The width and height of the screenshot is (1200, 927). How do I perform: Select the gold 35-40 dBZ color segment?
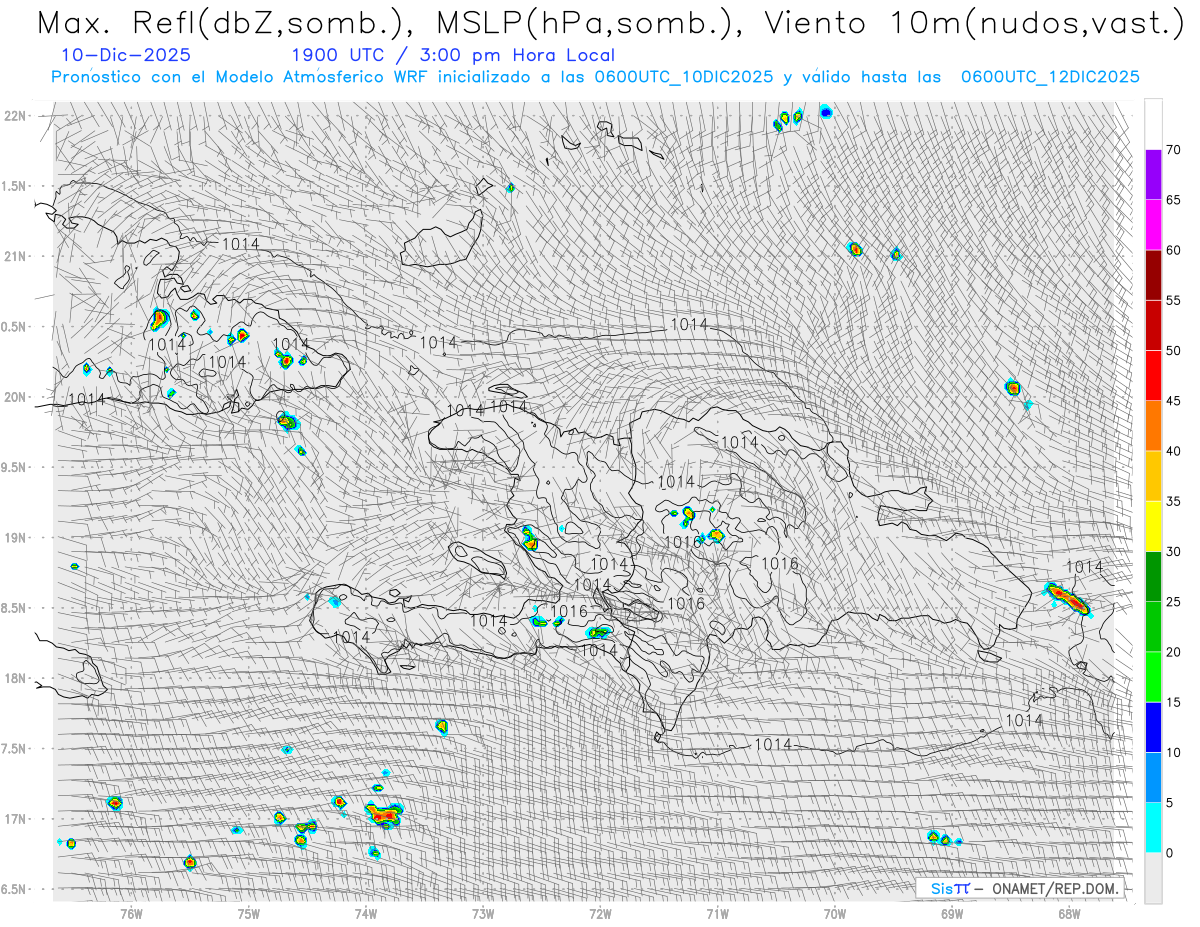1153,476
